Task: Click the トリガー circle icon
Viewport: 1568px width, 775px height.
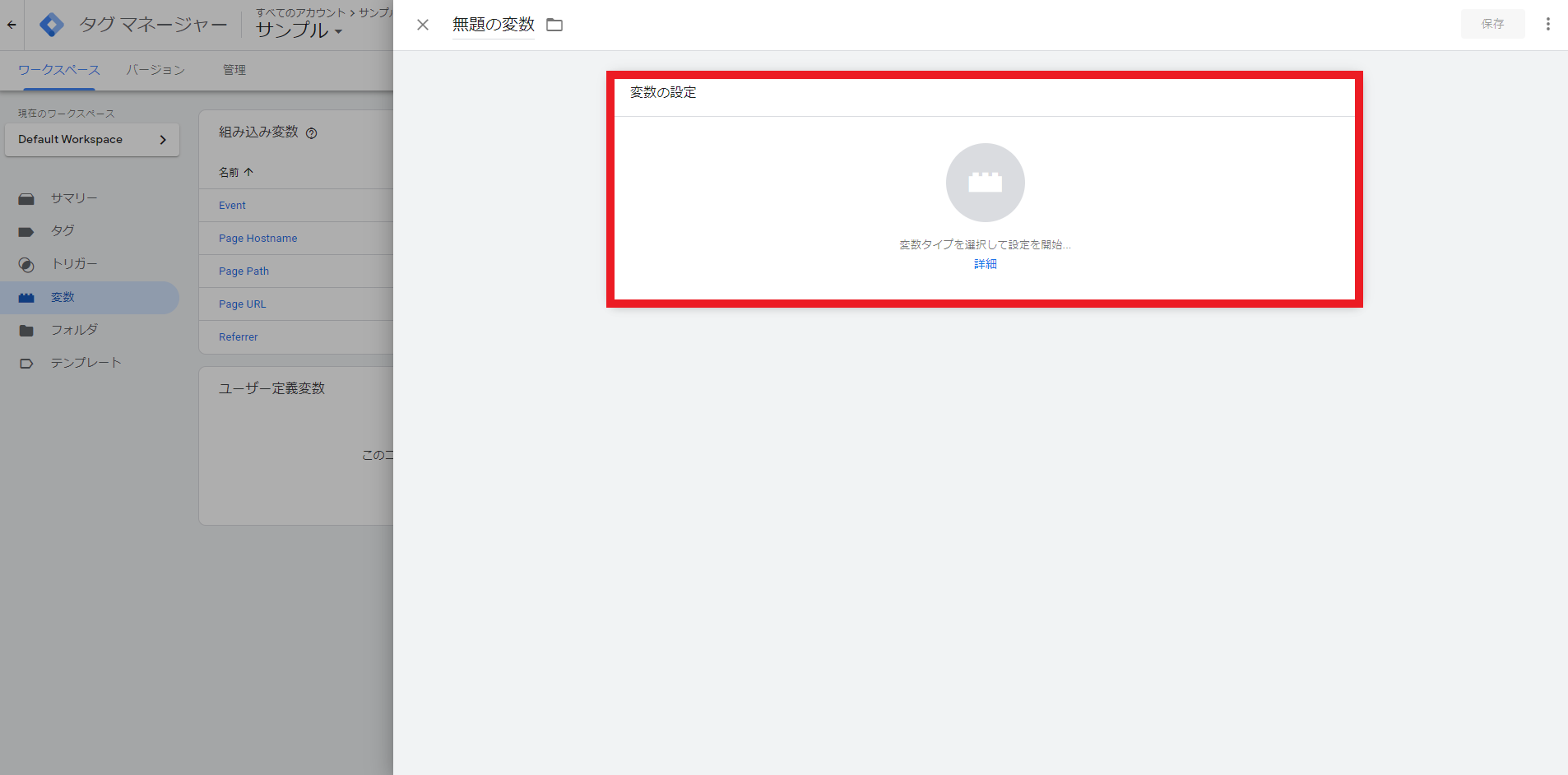Action: tap(26, 265)
